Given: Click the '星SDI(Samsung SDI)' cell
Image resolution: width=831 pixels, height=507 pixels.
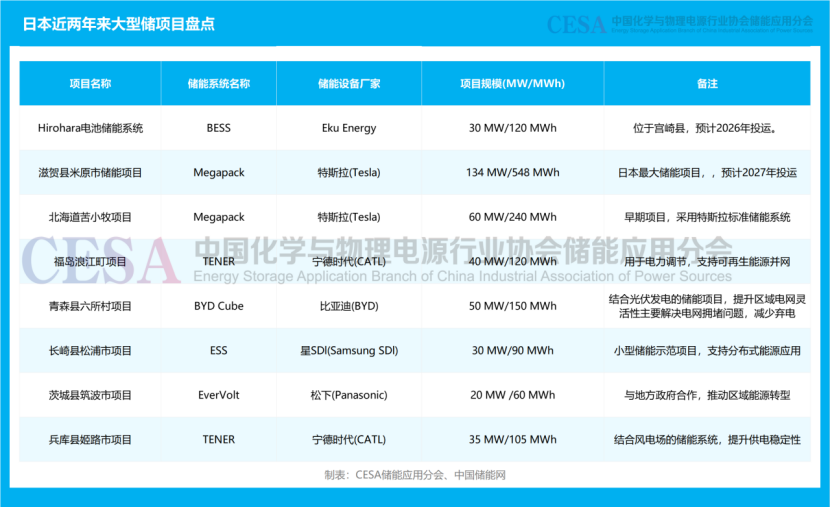Looking at the screenshot, I should click(x=349, y=351).
